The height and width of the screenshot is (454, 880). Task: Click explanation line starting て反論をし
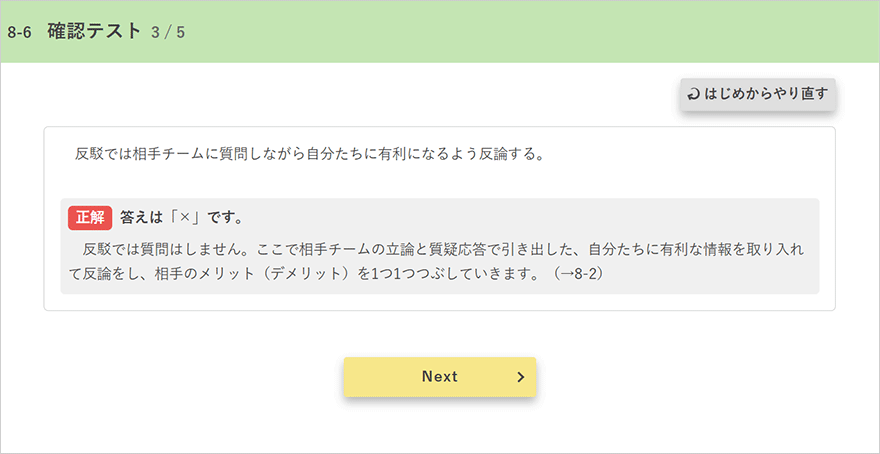[x=337, y=275]
